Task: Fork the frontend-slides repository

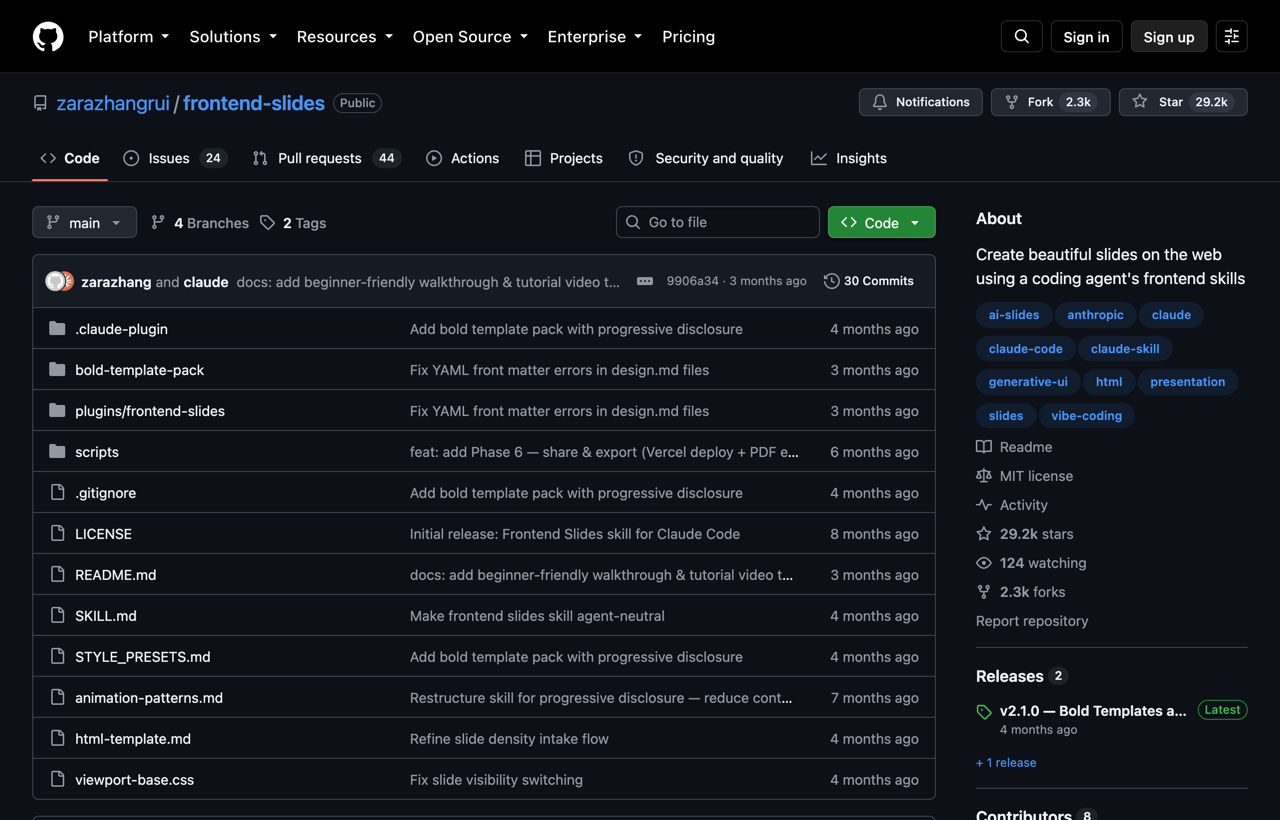Action: pos(1050,102)
